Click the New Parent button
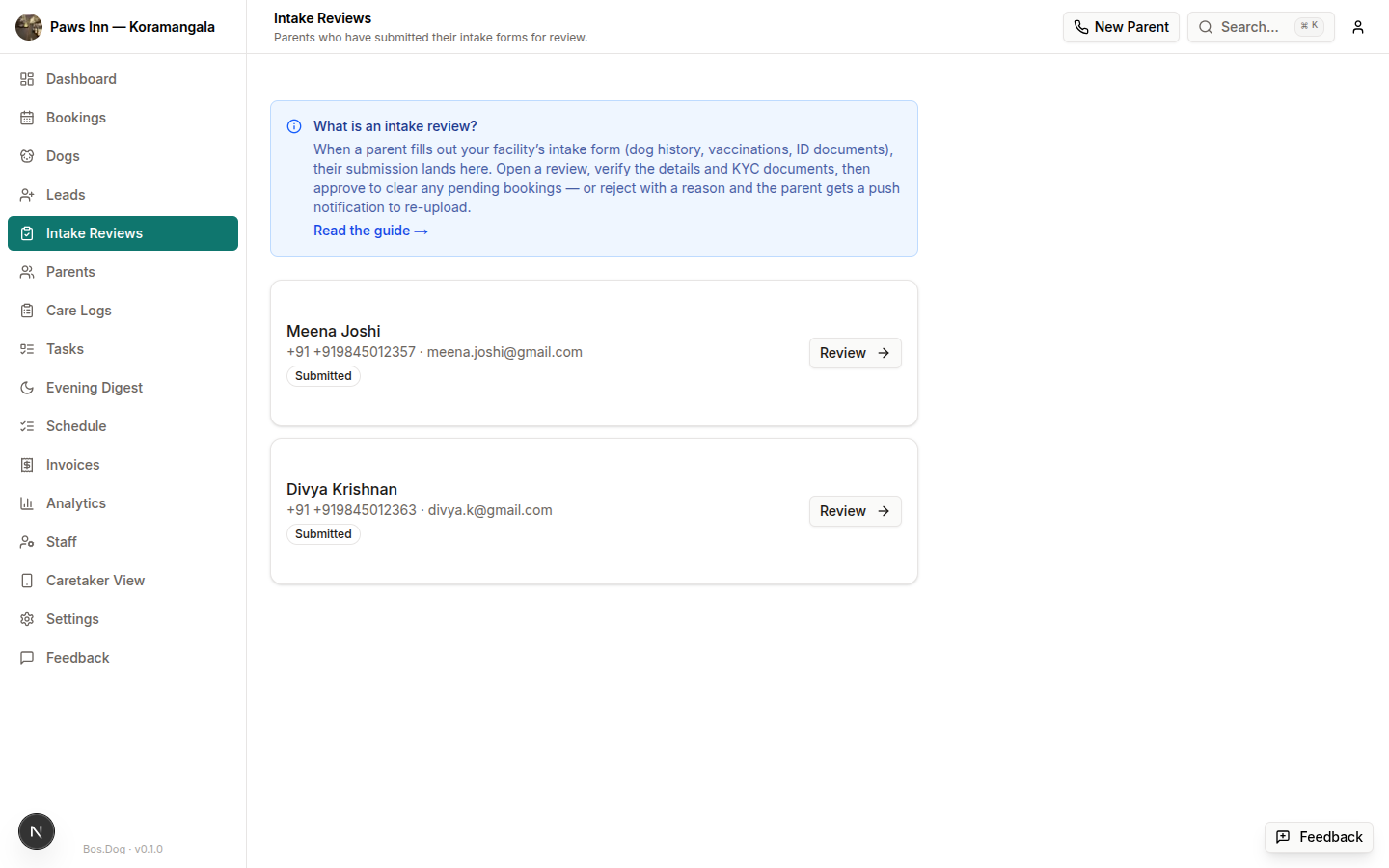 tap(1121, 26)
